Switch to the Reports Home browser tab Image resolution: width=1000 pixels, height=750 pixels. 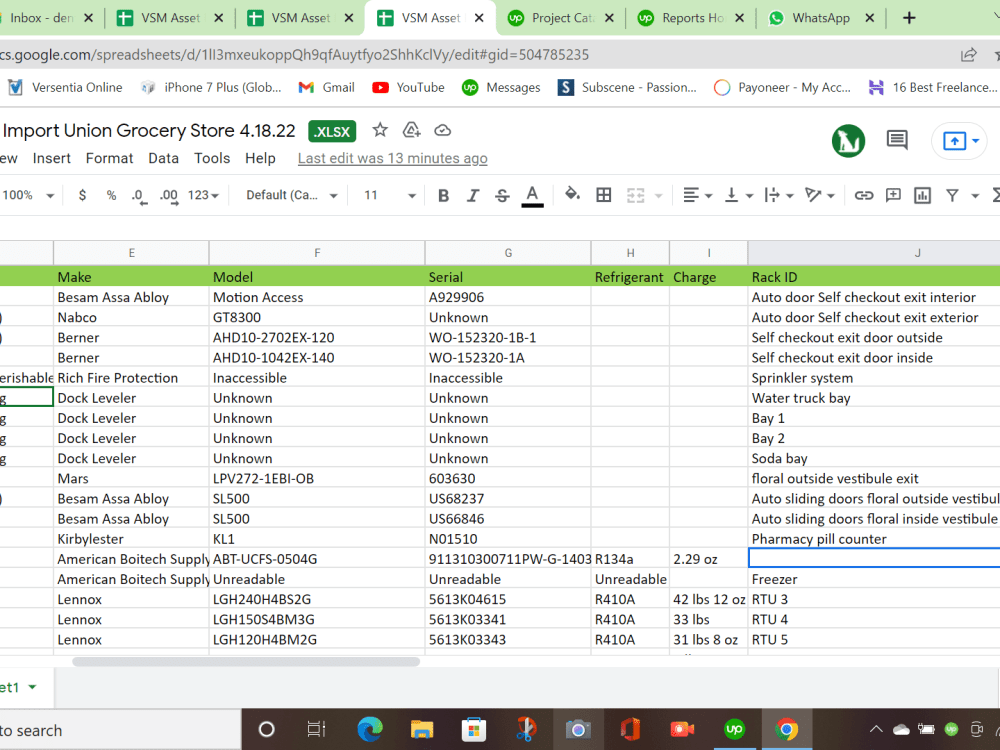(691, 18)
